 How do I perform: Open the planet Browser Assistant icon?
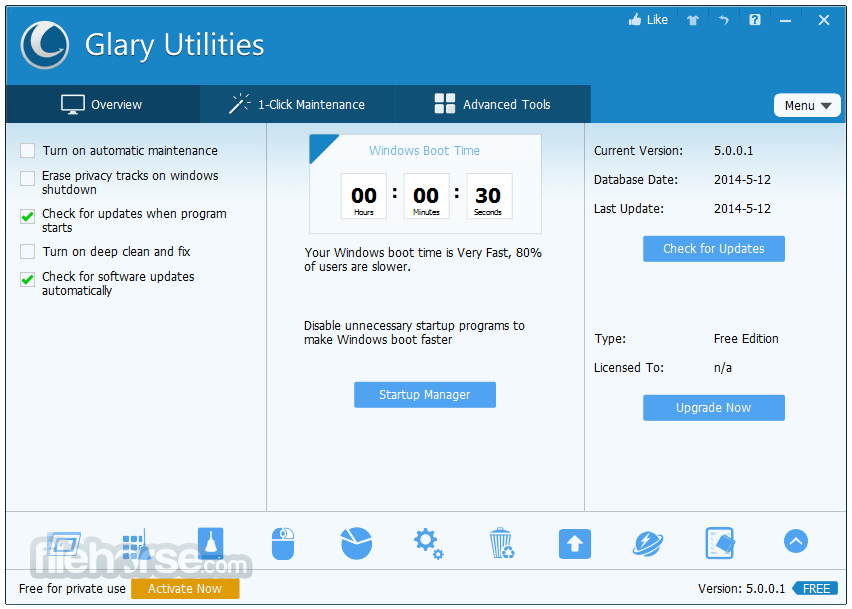click(x=648, y=544)
